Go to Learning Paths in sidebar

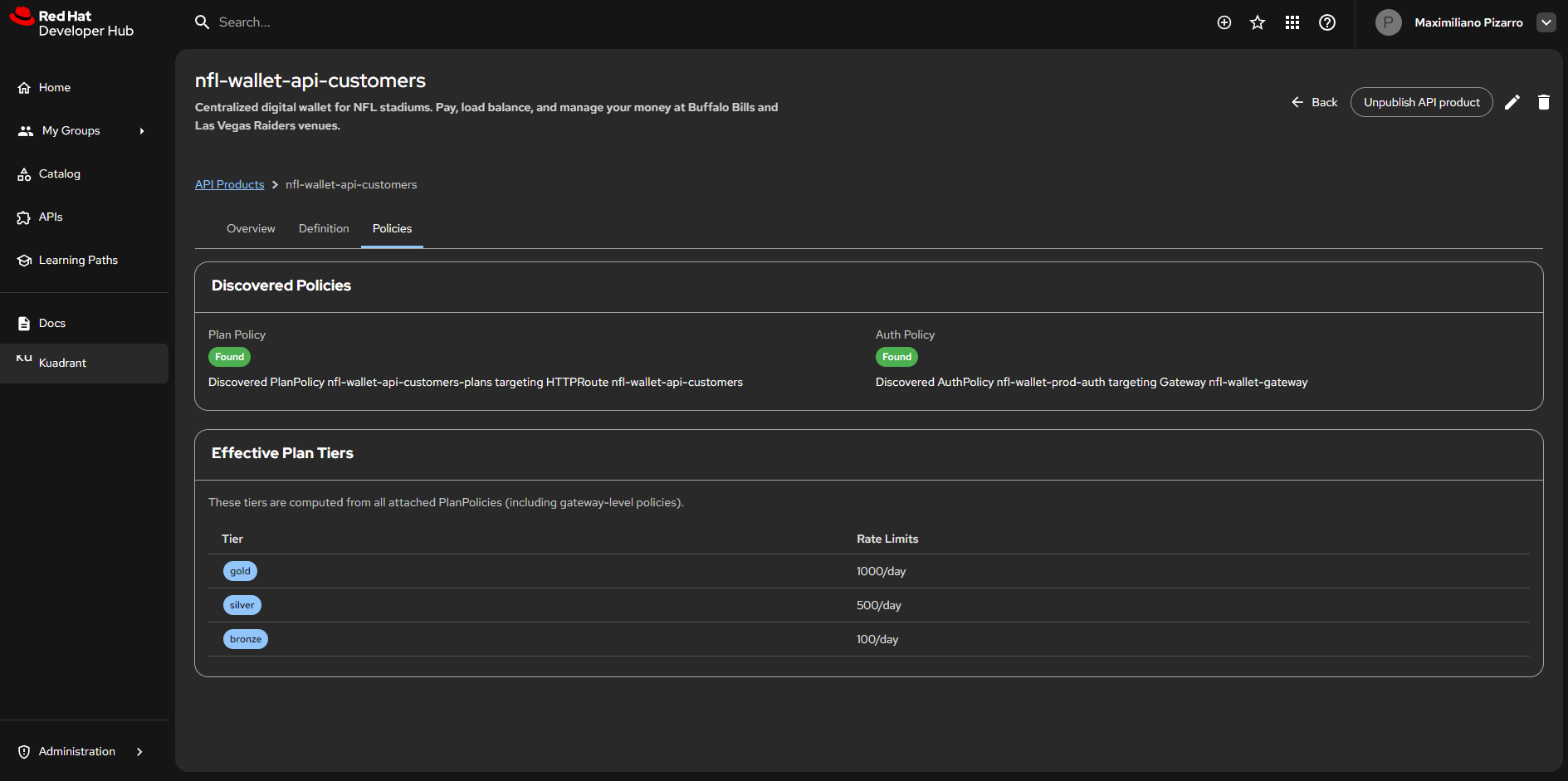point(78,260)
